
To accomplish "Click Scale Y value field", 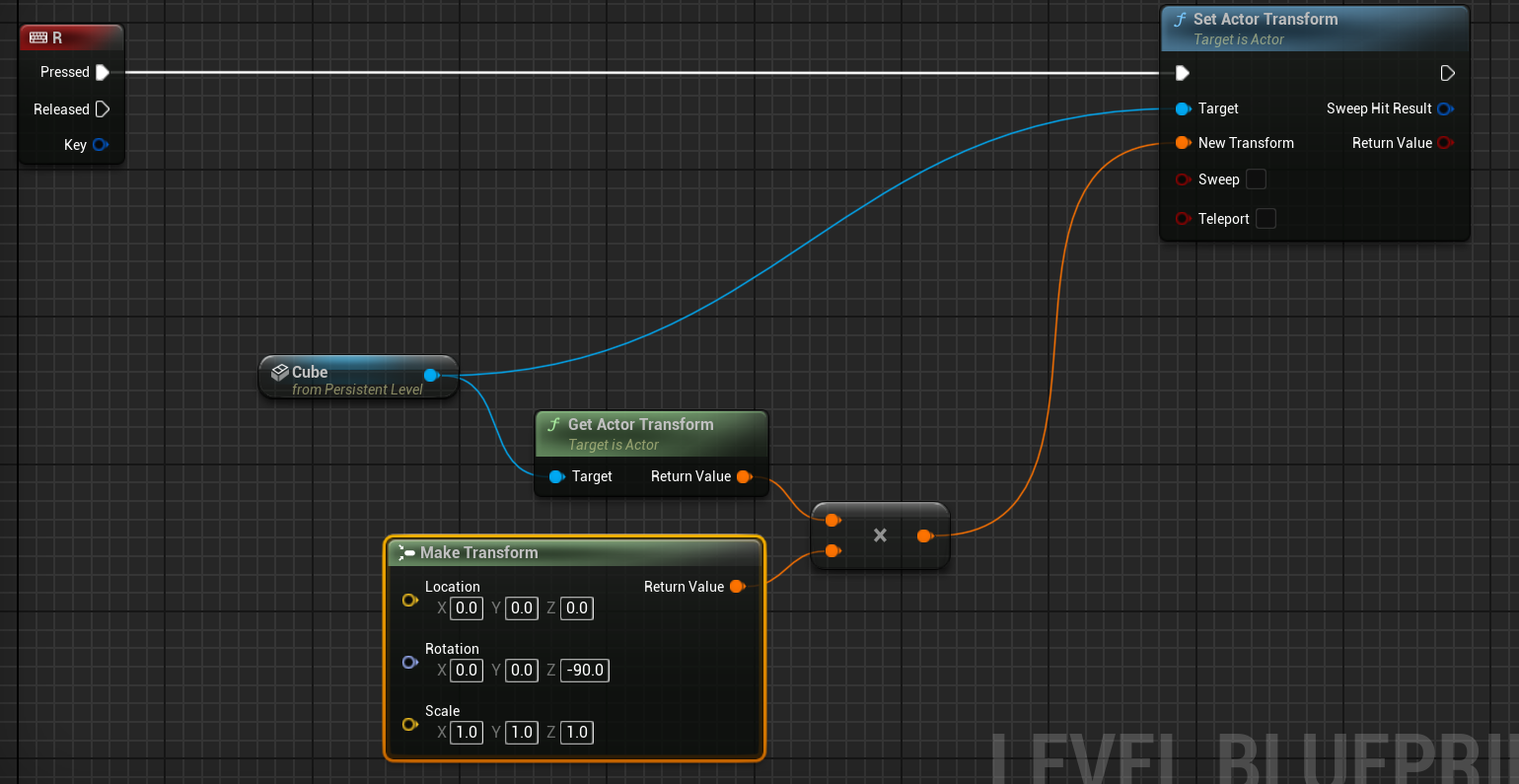I will (x=522, y=733).
